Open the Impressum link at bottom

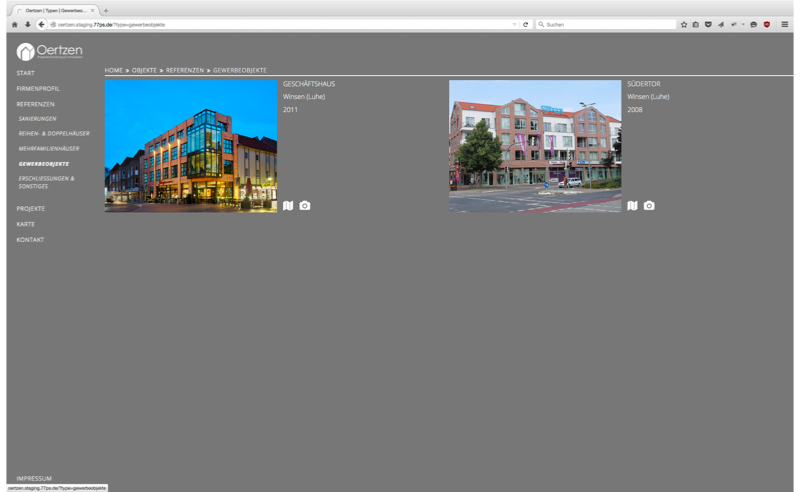coord(34,478)
